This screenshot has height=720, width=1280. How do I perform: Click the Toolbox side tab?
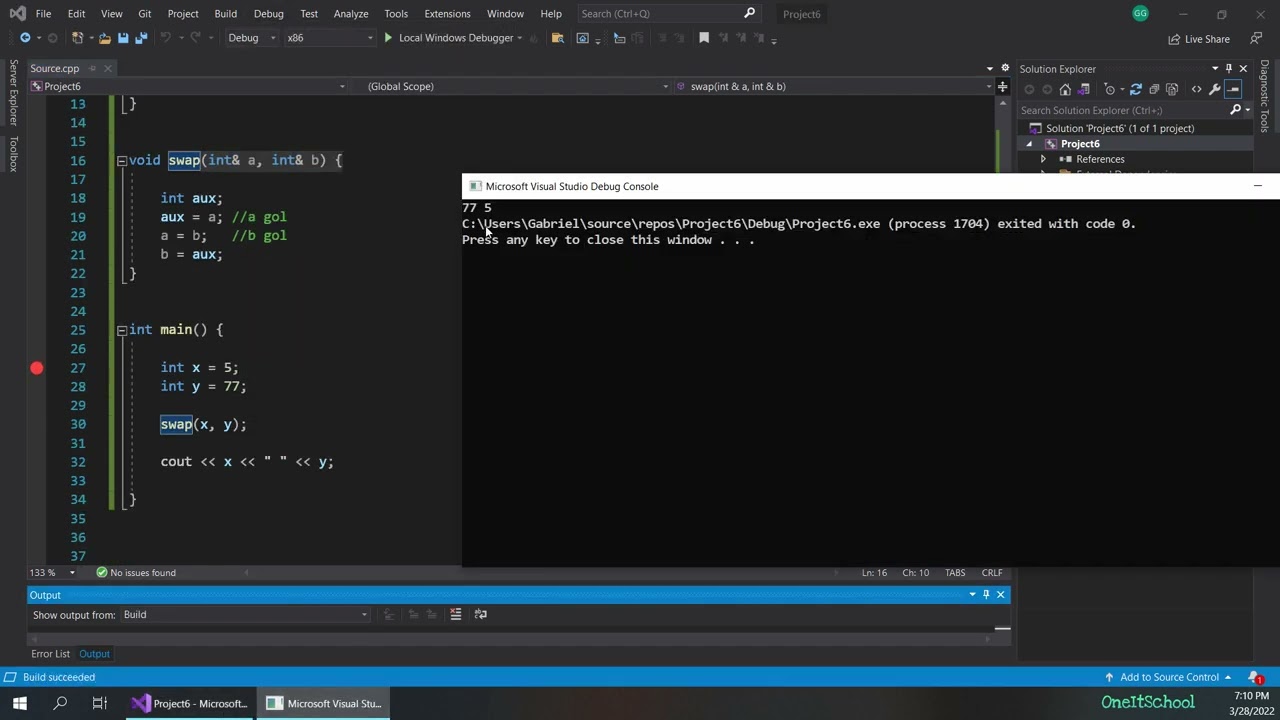pyautogui.click(x=13, y=153)
